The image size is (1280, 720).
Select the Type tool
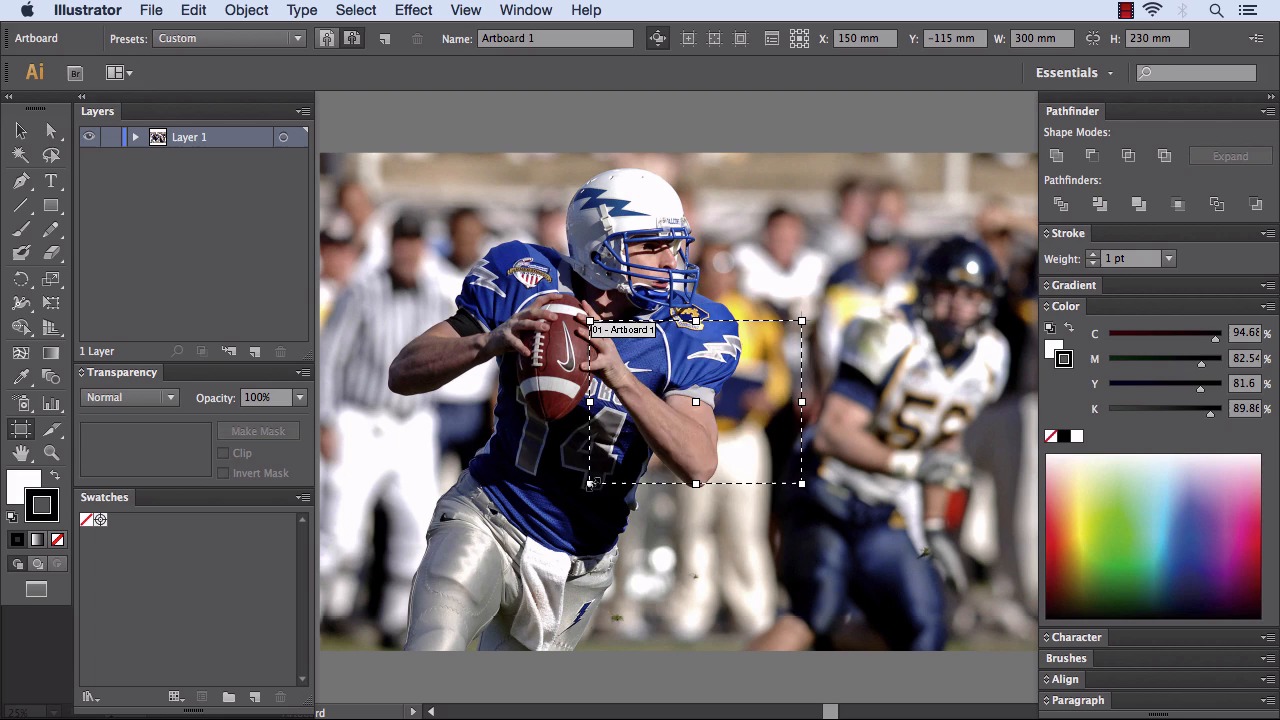click(51, 181)
